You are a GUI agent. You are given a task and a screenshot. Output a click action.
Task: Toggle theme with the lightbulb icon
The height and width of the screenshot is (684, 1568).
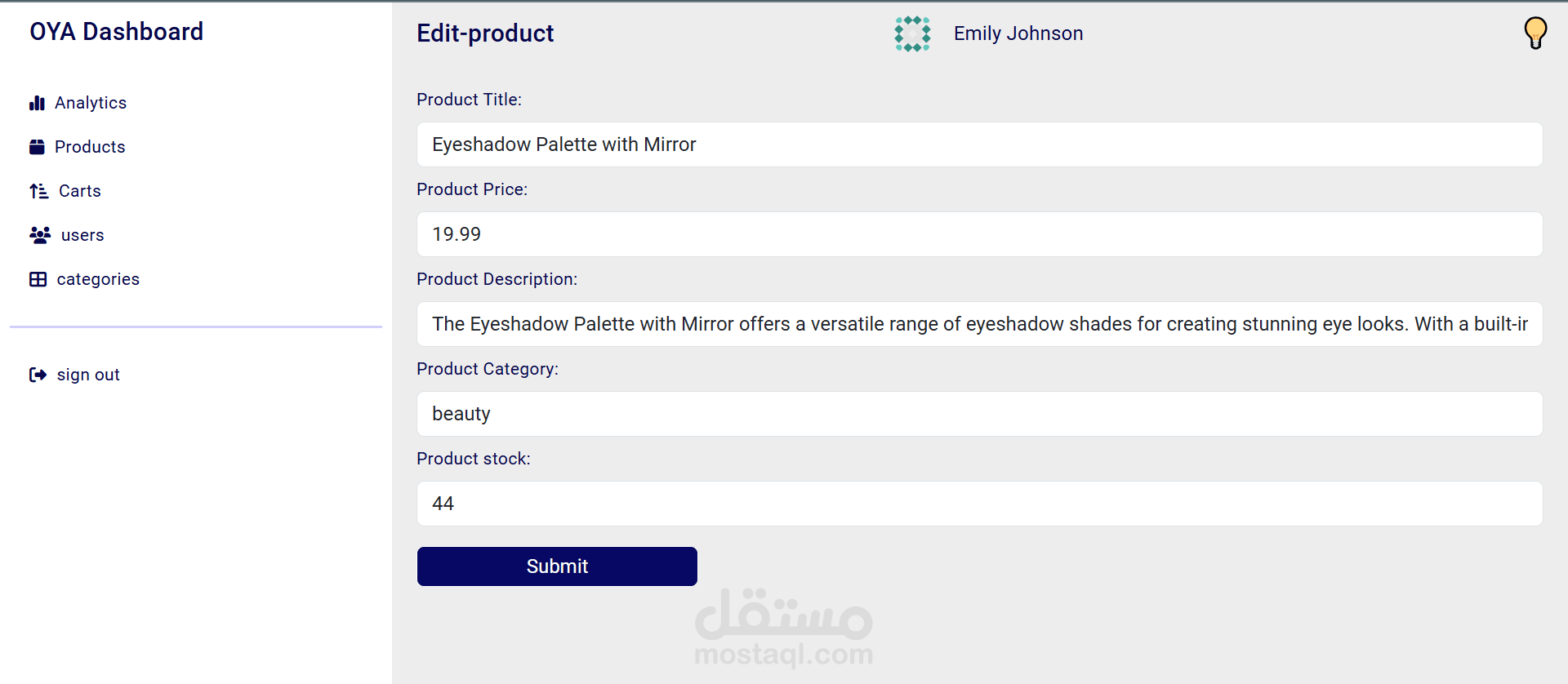[1535, 33]
